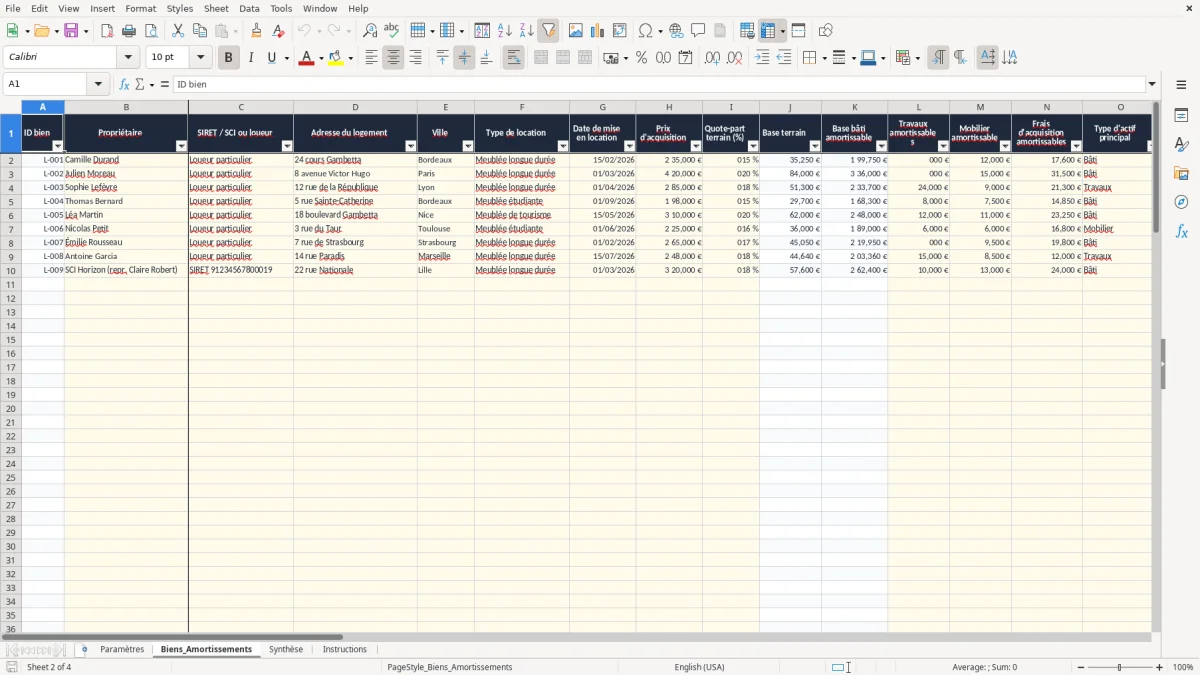Click the font color red swatch

pyautogui.click(x=306, y=58)
